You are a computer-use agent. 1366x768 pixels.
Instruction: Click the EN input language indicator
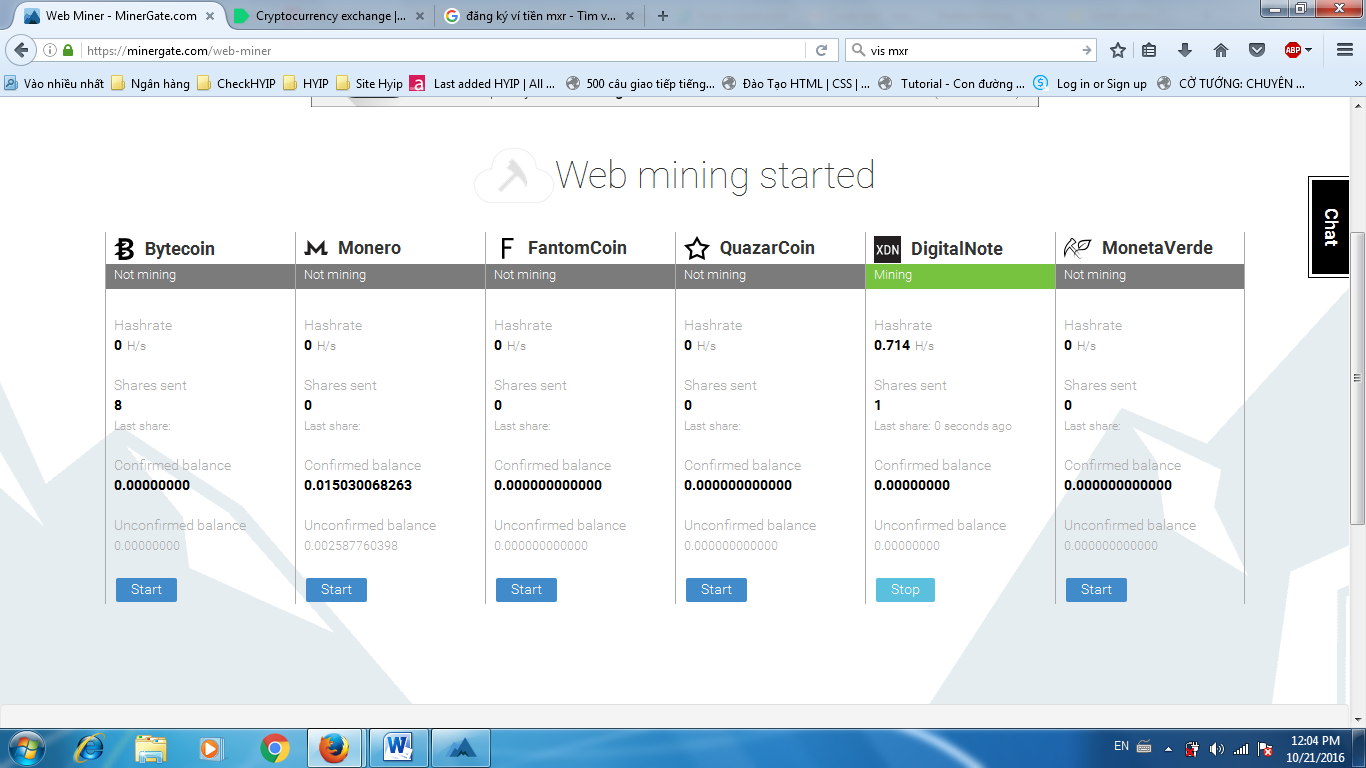1121,746
